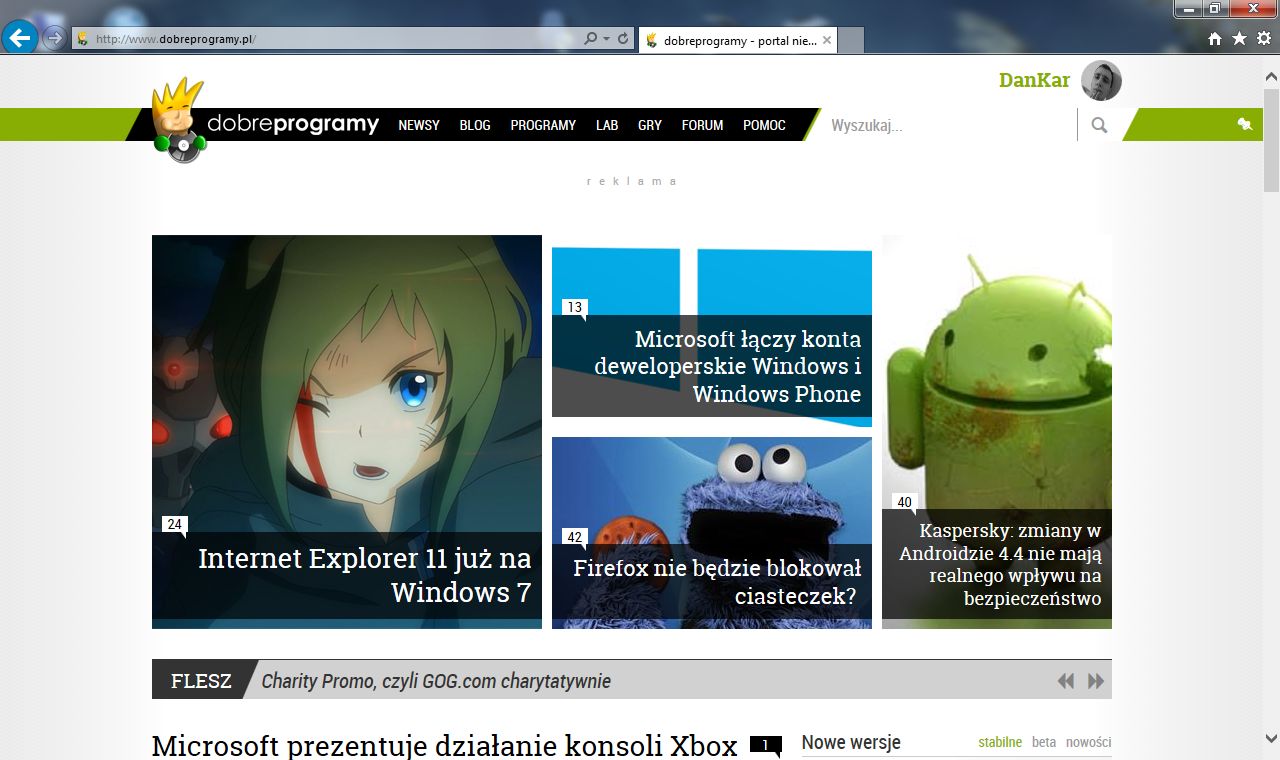Open the 42 comments bubble
Image resolution: width=1280 pixels, height=760 pixels.
pyautogui.click(x=574, y=538)
